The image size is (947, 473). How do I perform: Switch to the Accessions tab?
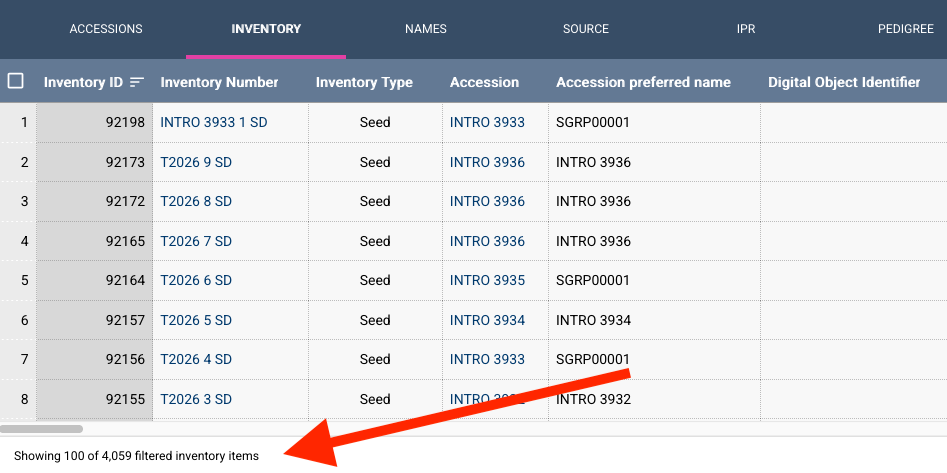coord(106,29)
